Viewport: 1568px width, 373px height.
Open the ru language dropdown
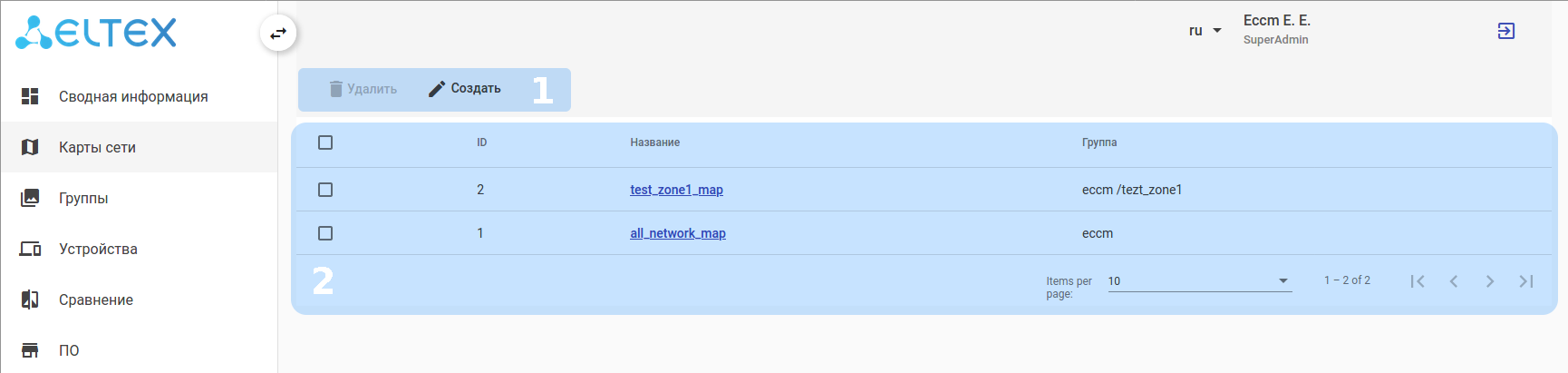1205,31
